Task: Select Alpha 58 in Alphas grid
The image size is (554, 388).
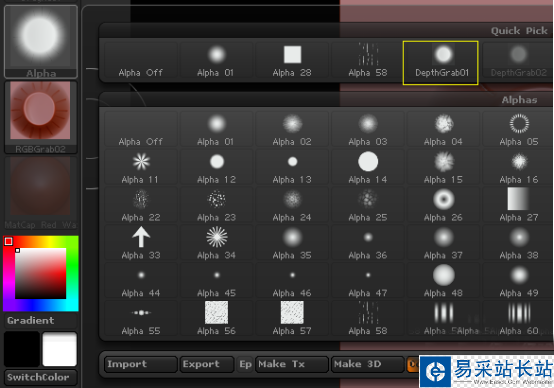Action: coord(367,318)
